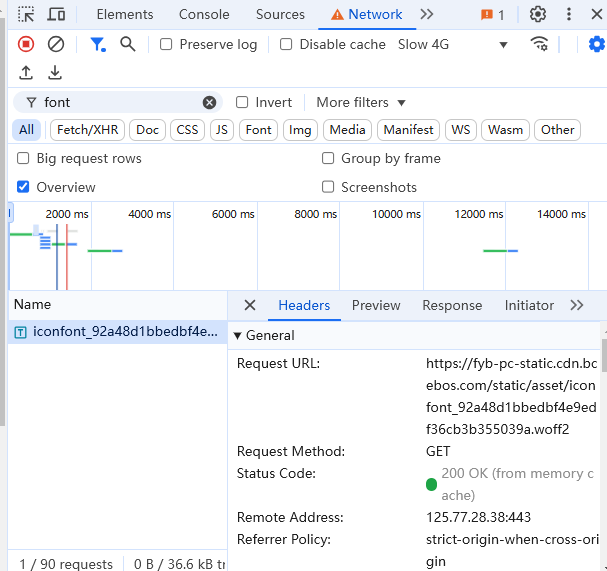Image resolution: width=607 pixels, height=571 pixels.
Task: Switch to the Response details tab
Action: pyautogui.click(x=452, y=305)
